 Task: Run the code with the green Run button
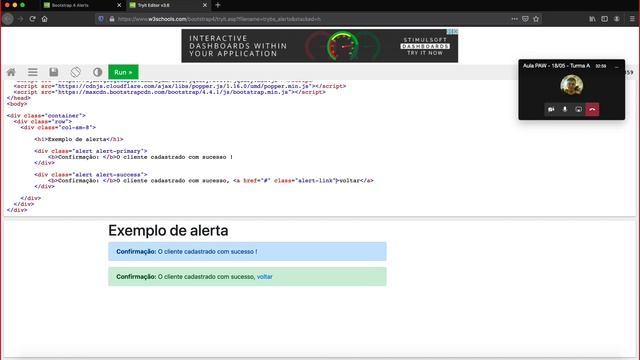pos(123,72)
